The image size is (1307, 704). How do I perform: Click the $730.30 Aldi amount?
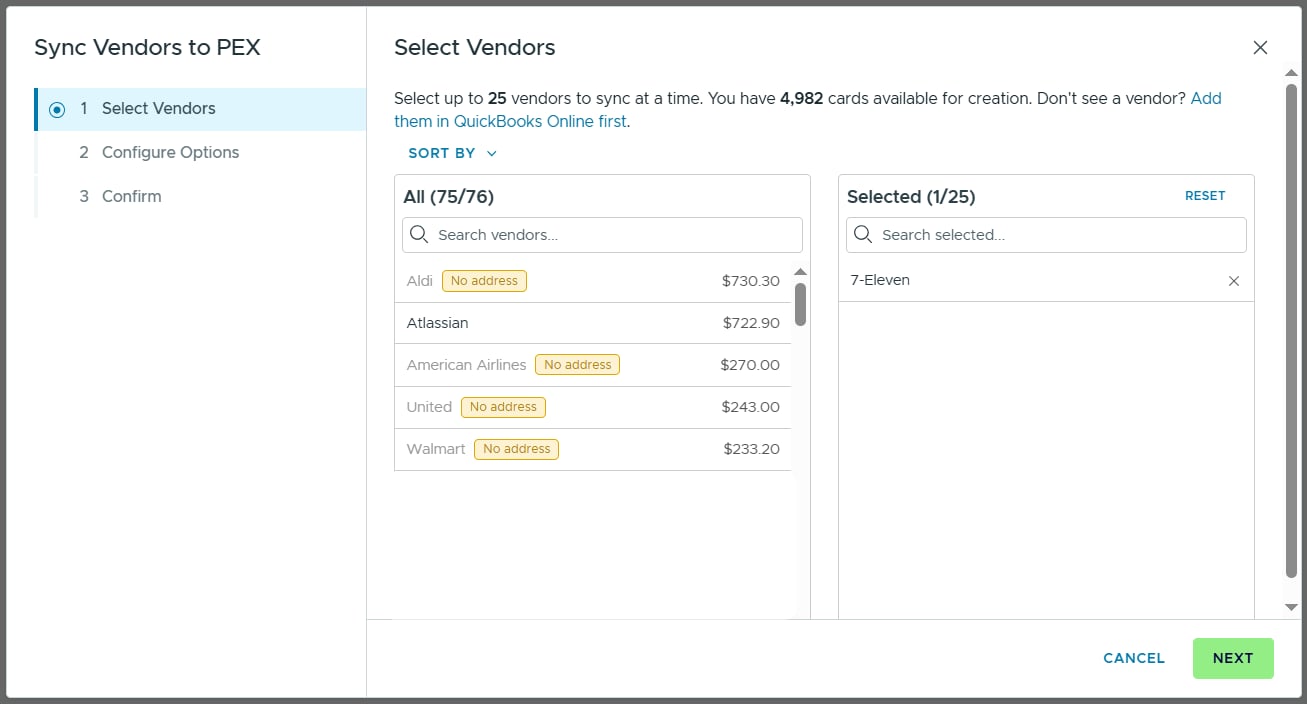[x=751, y=281]
